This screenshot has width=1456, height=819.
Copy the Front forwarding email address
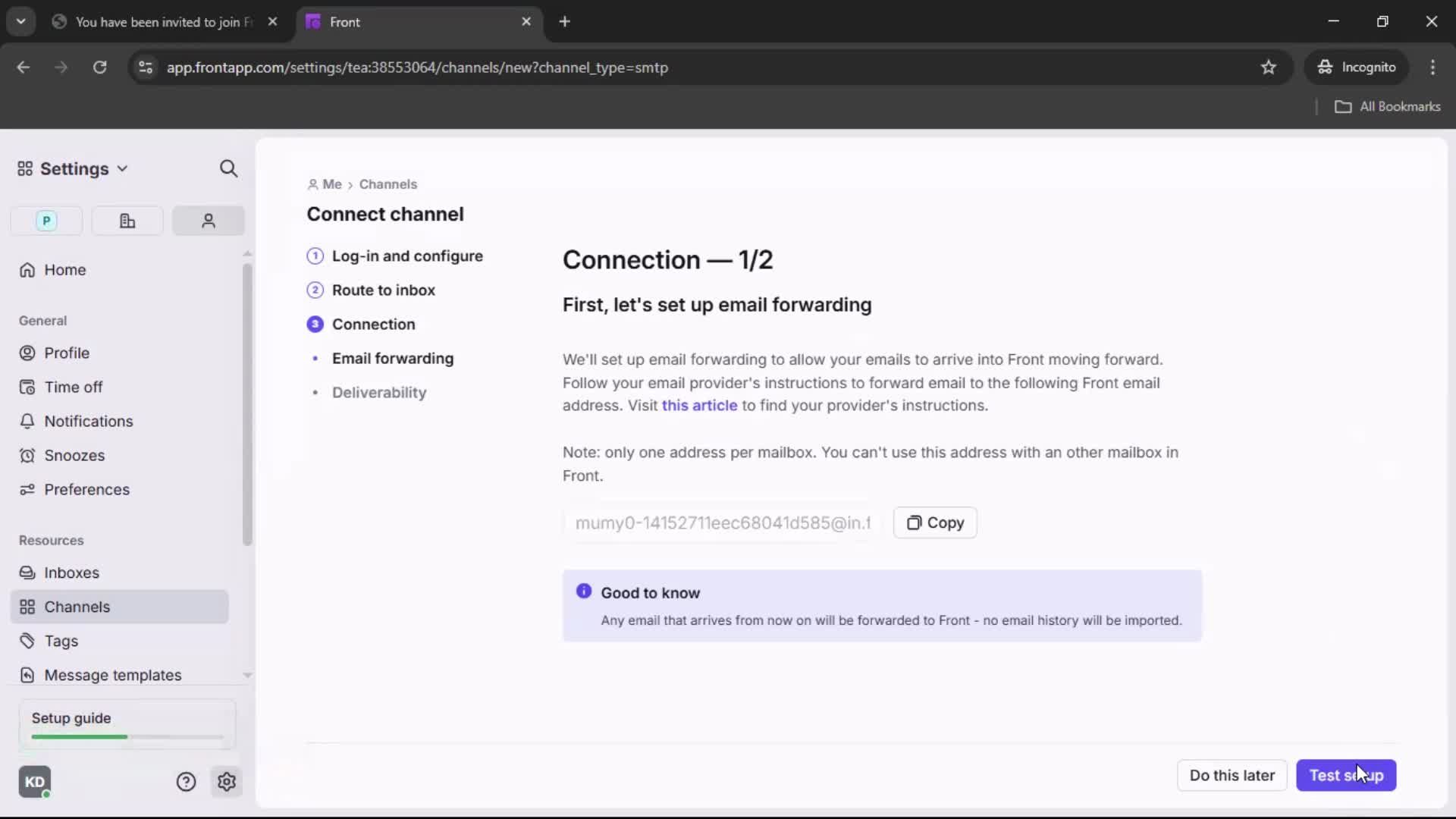(x=935, y=522)
